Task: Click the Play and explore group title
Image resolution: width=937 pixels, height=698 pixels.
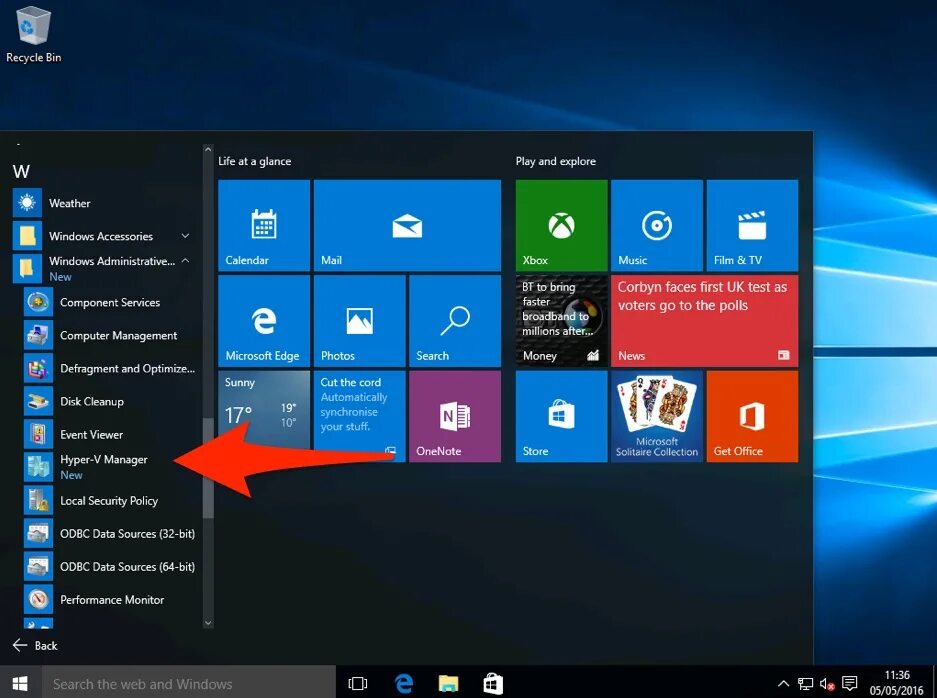Action: [x=556, y=161]
